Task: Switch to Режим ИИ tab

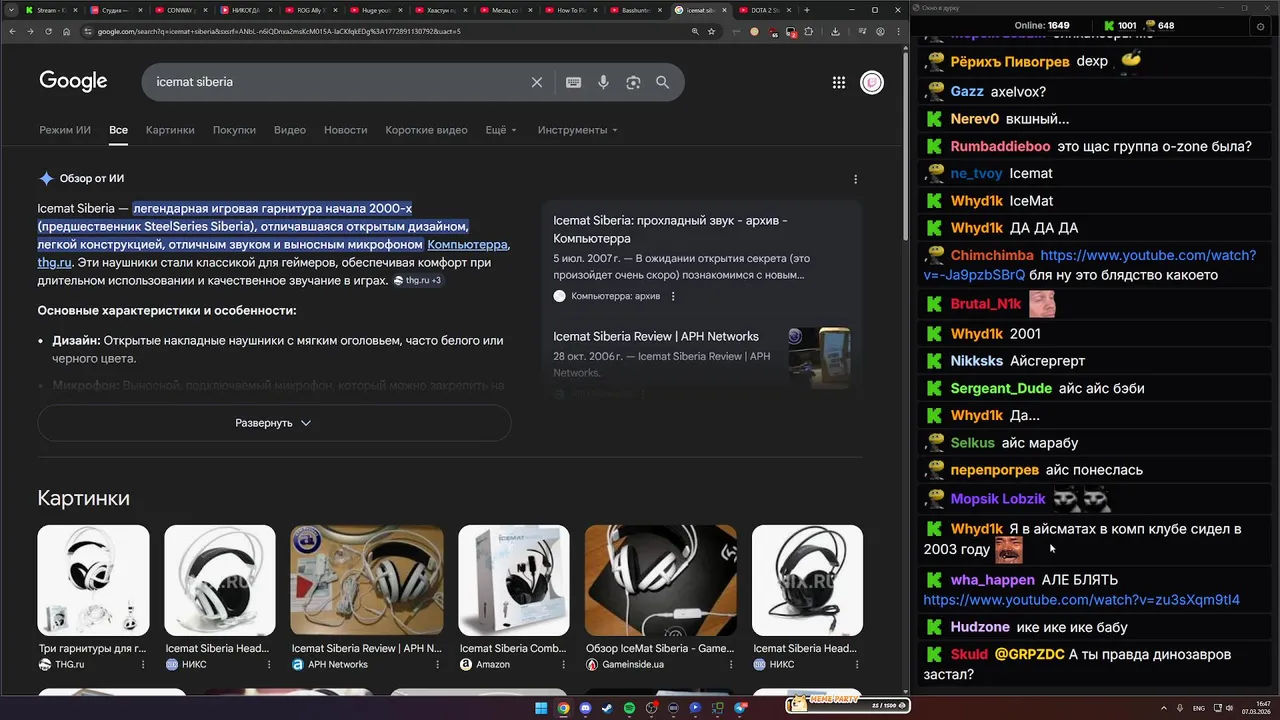Action: point(65,130)
